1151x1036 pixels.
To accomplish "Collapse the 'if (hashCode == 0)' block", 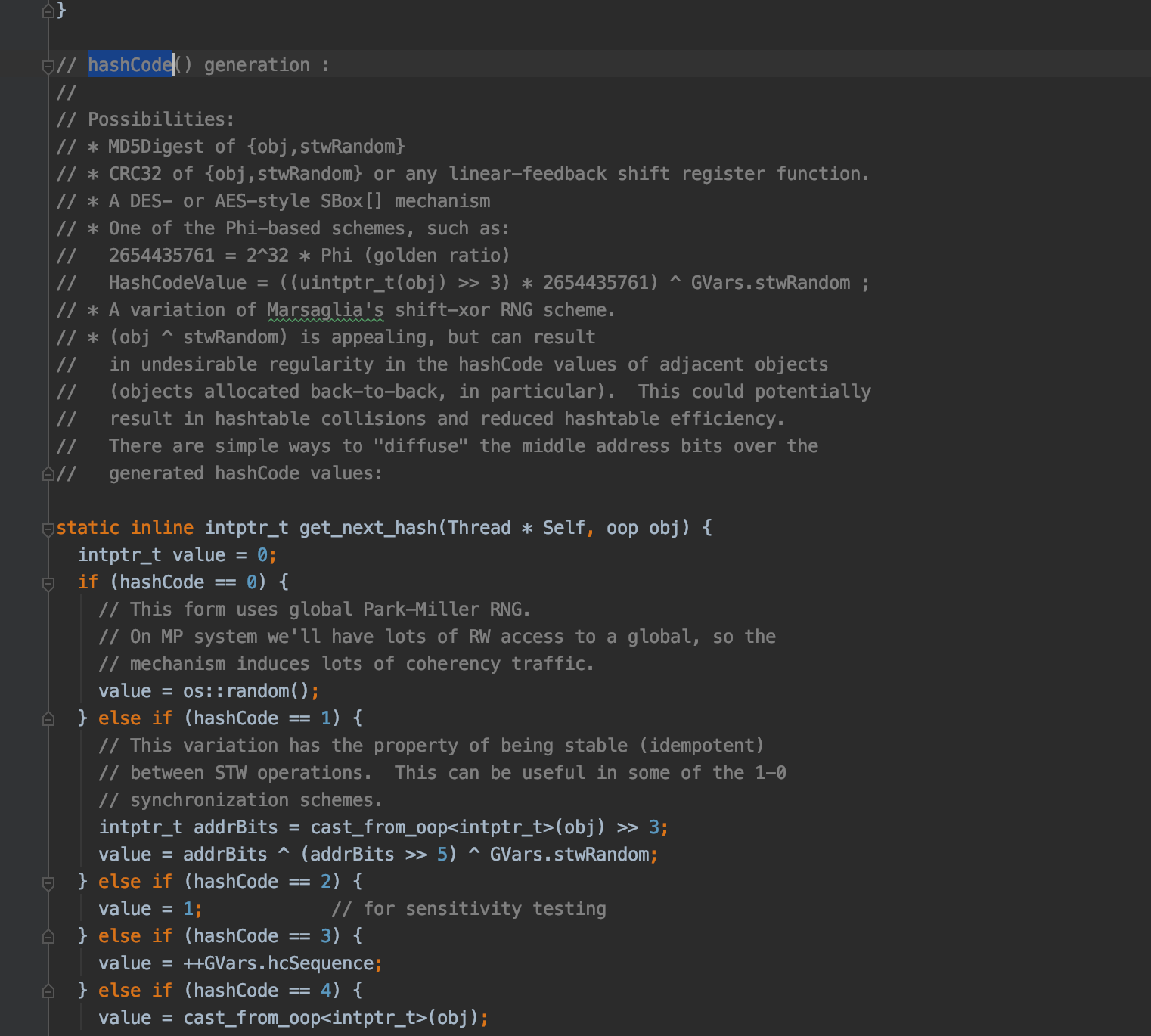I will point(48,583).
